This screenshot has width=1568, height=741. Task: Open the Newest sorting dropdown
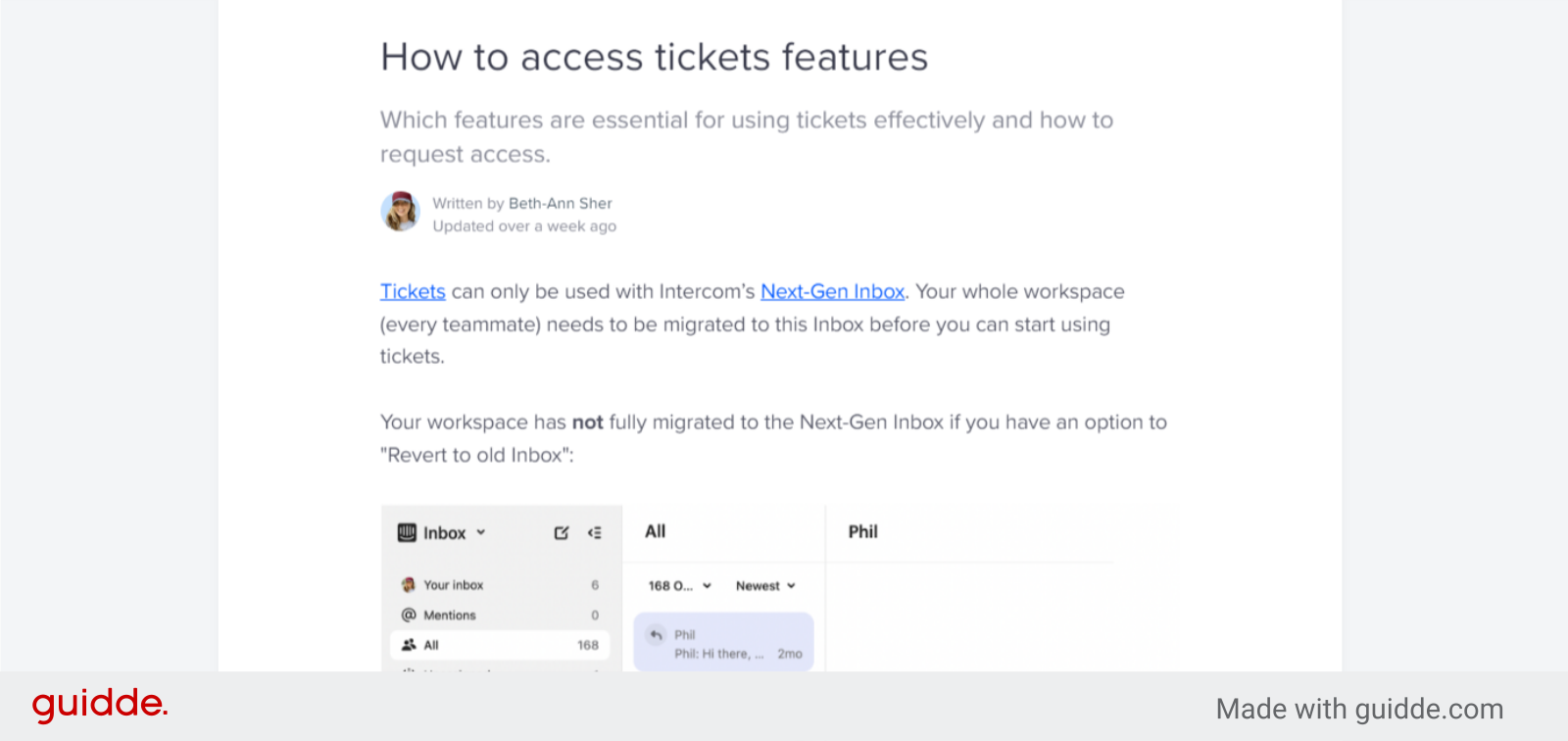click(764, 585)
